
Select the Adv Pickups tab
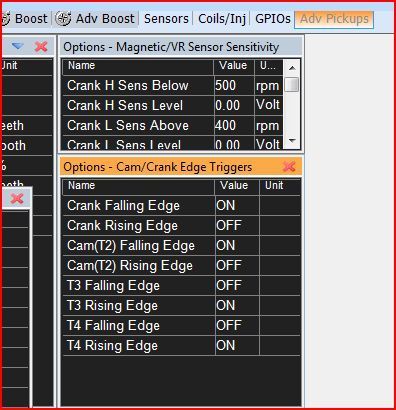(x=334, y=19)
